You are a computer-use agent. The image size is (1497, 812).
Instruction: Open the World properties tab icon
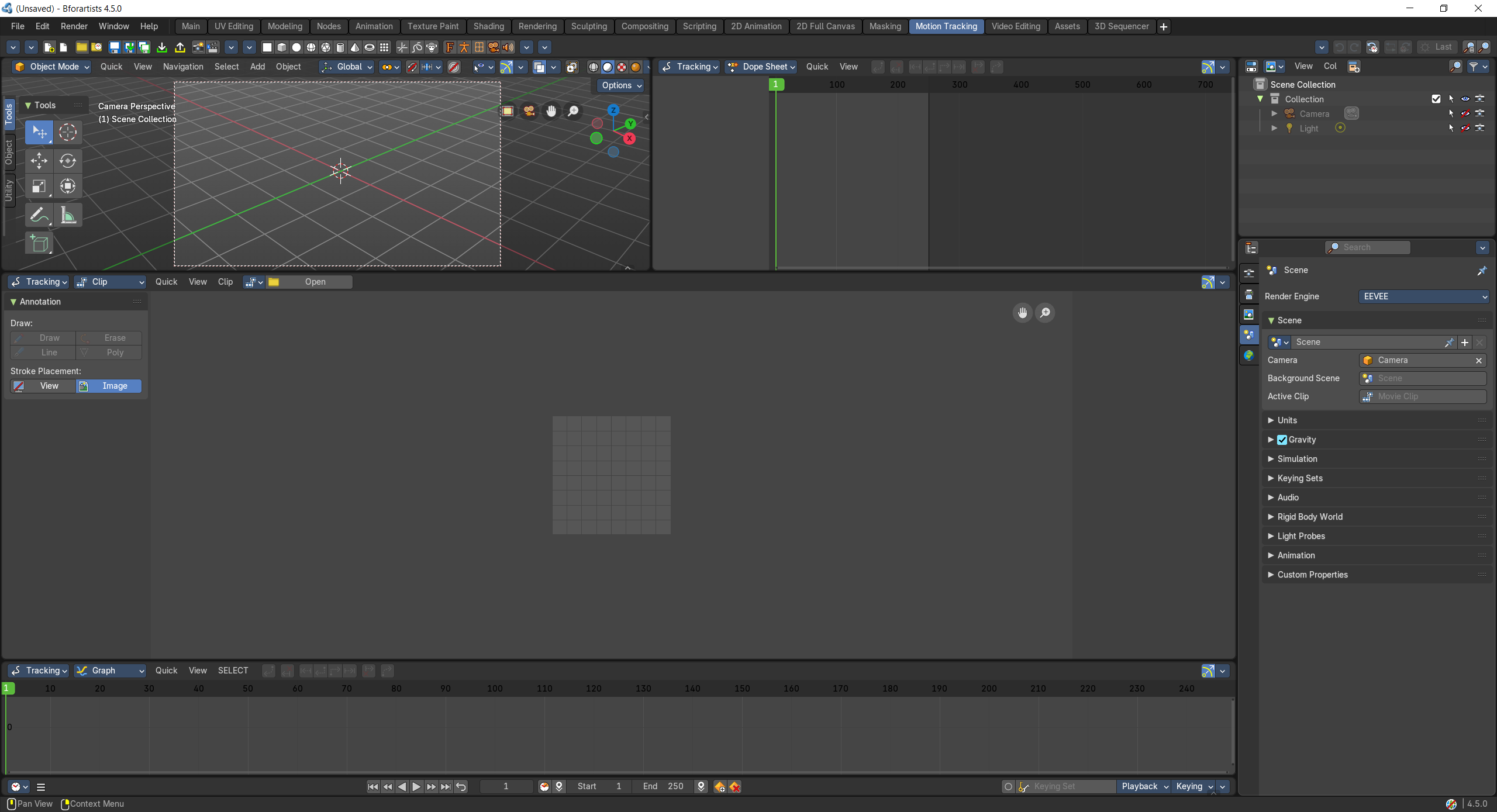click(1249, 355)
